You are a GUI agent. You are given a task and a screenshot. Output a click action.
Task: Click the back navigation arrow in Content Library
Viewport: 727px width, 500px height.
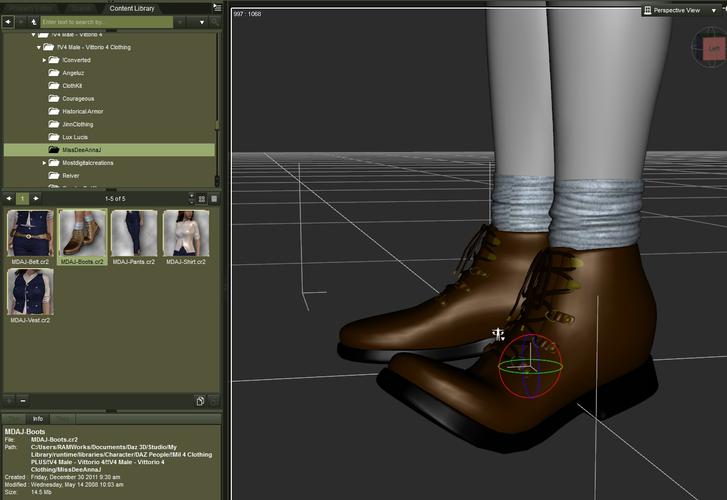tap(9, 20)
